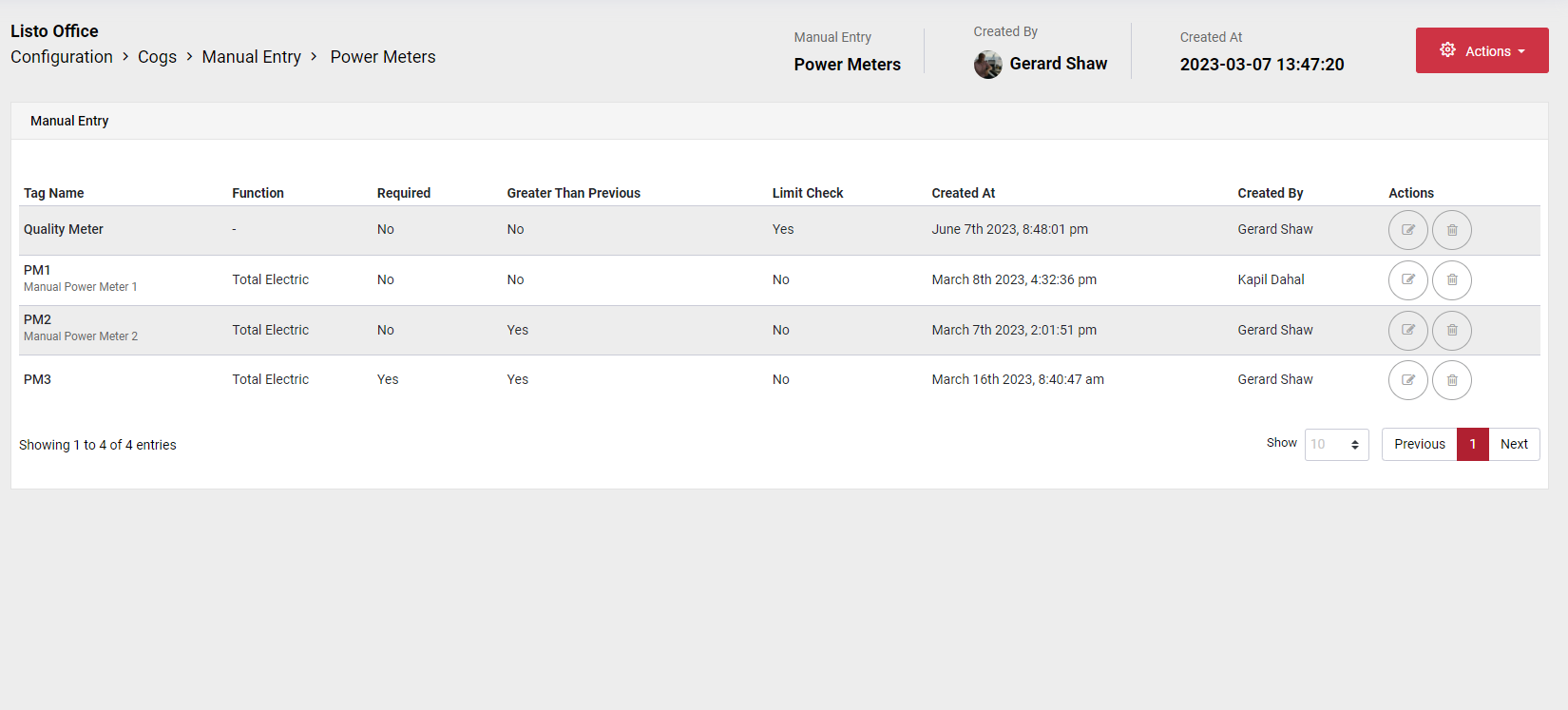
Task: Change the Show entries count selector
Action: 1336,444
